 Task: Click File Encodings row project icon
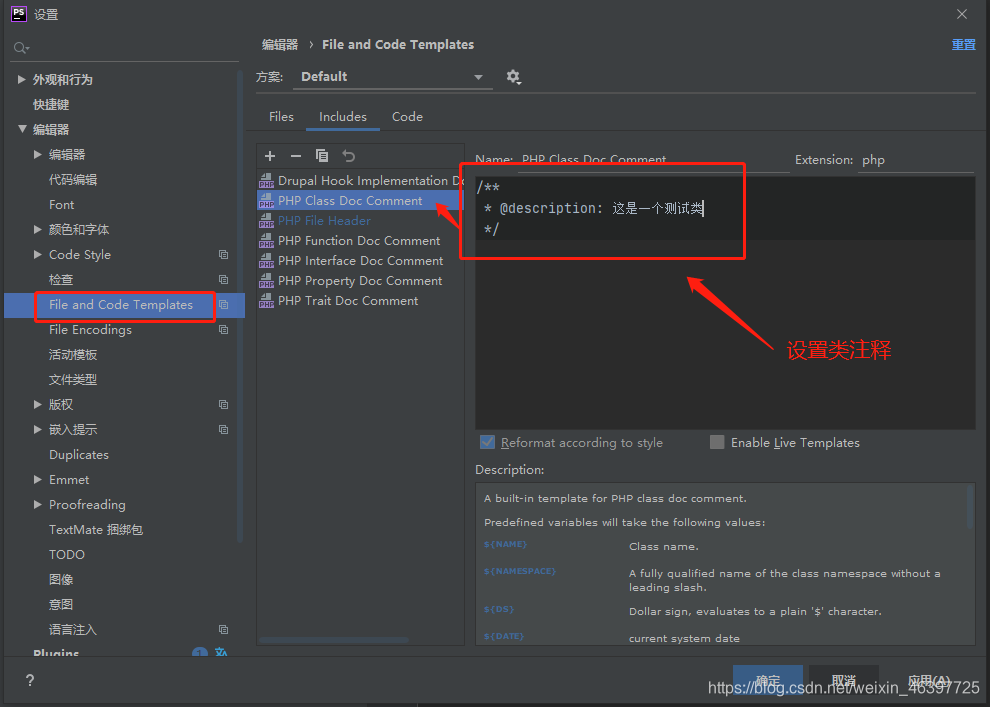224,330
